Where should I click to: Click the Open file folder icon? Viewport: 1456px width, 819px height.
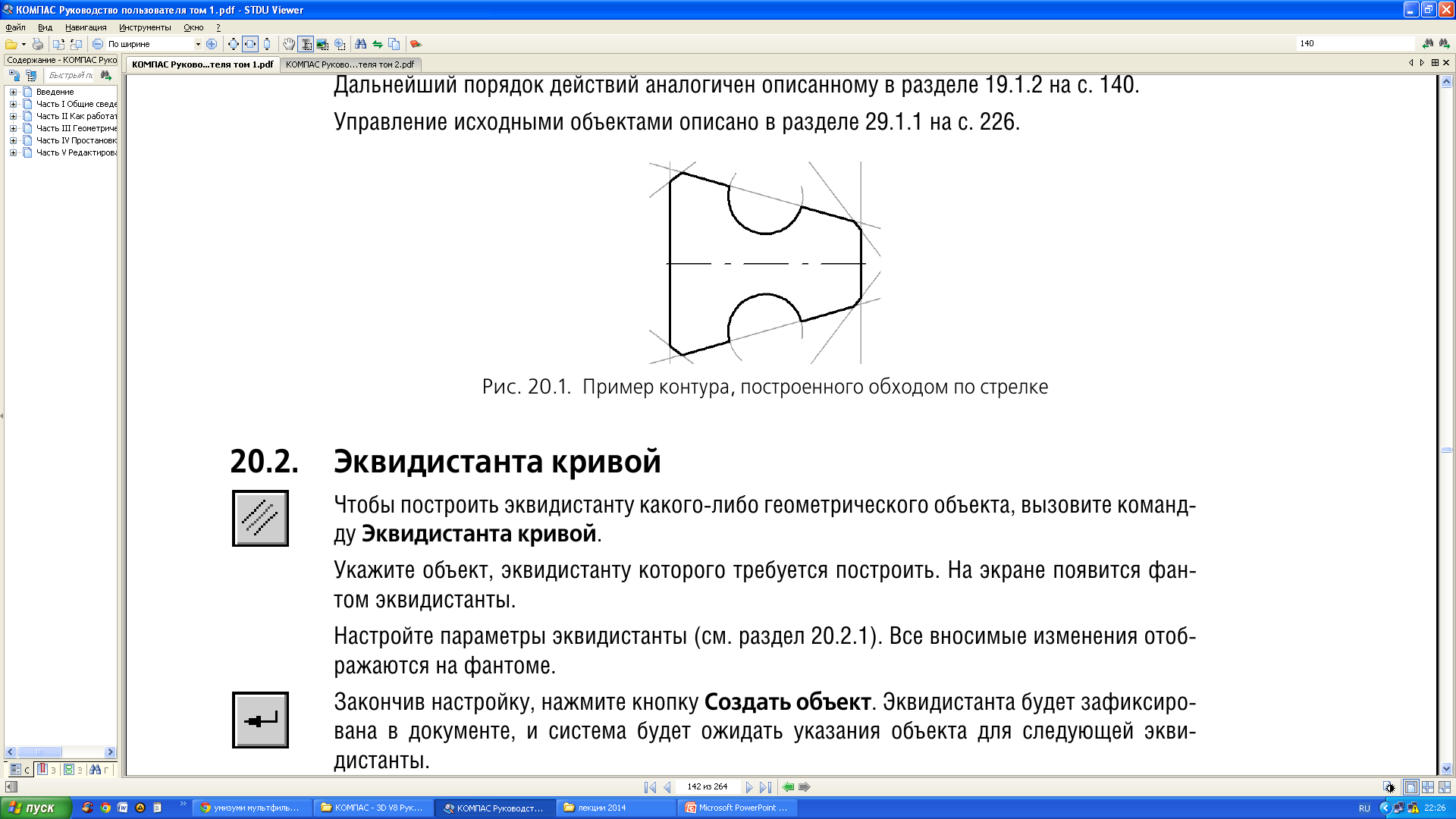coord(11,44)
